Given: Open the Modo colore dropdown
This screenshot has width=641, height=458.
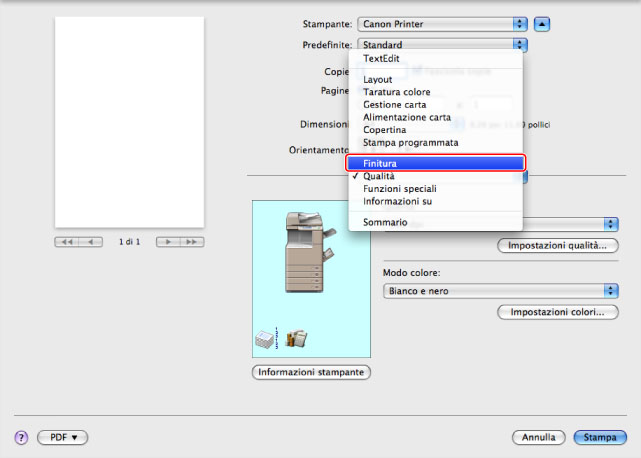Looking at the screenshot, I should [500, 291].
